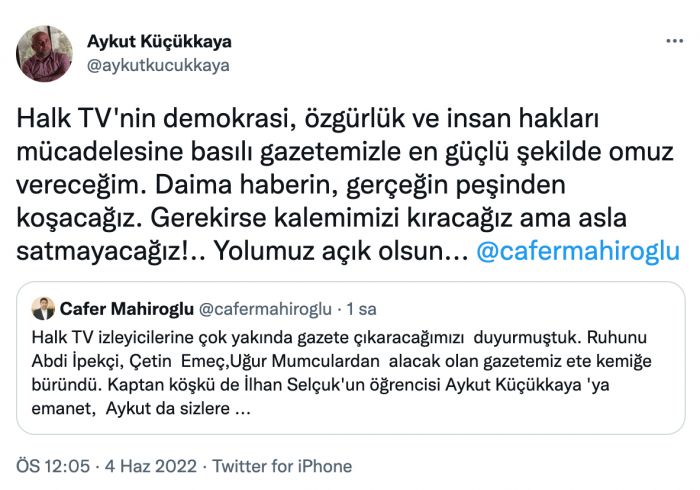Open the 'Twitter for iPhone' source link
The height and width of the screenshot is (490, 700).
point(284,466)
